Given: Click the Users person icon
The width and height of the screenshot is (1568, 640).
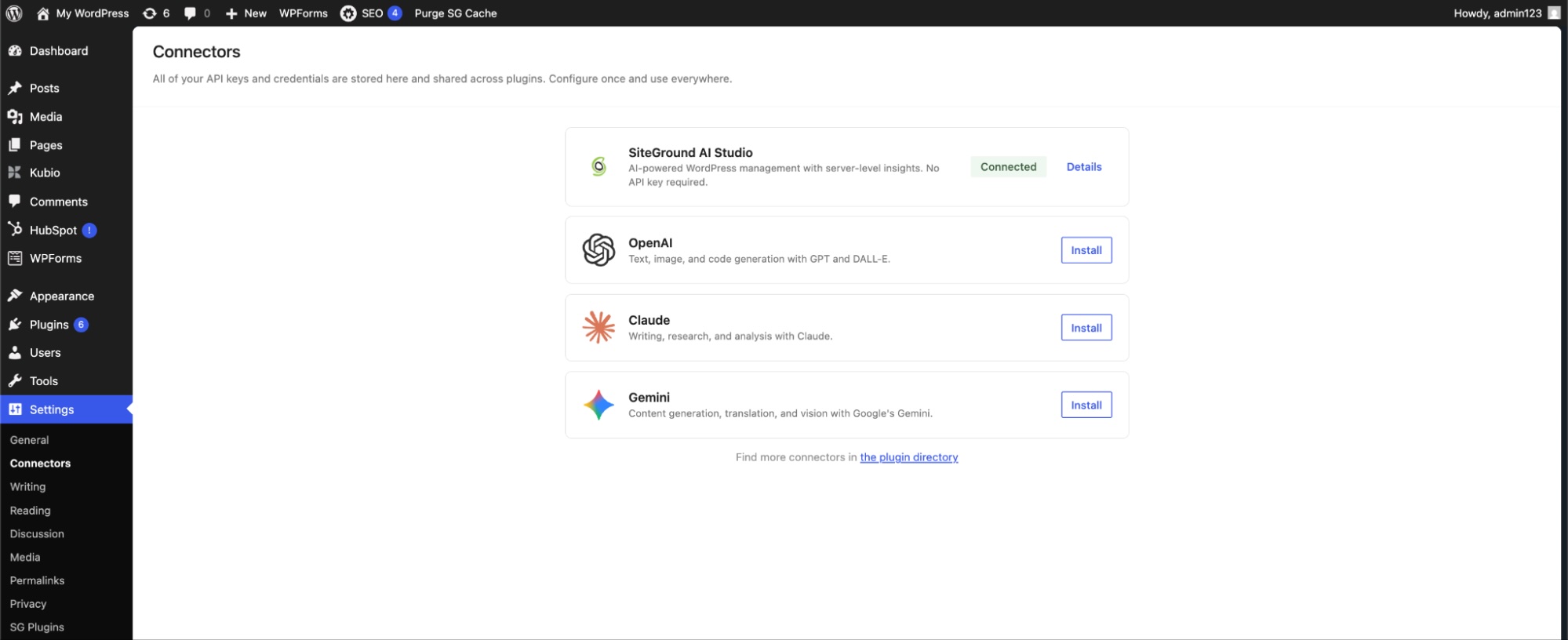Looking at the screenshot, I should (x=15, y=353).
